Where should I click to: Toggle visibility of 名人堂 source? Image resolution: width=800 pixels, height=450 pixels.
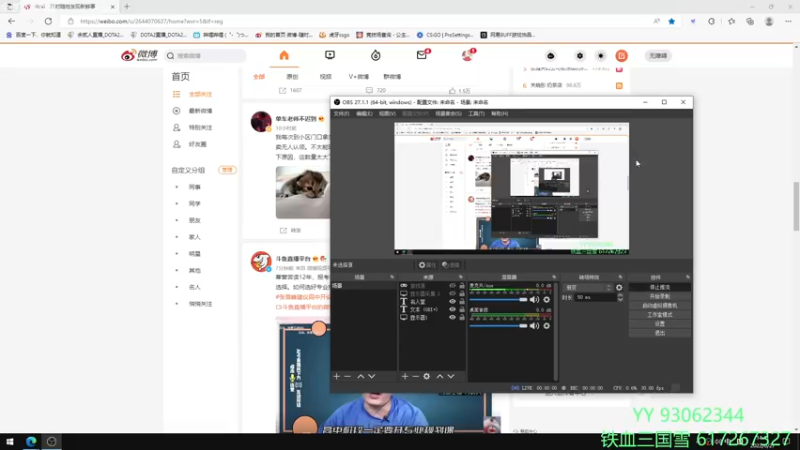452,302
